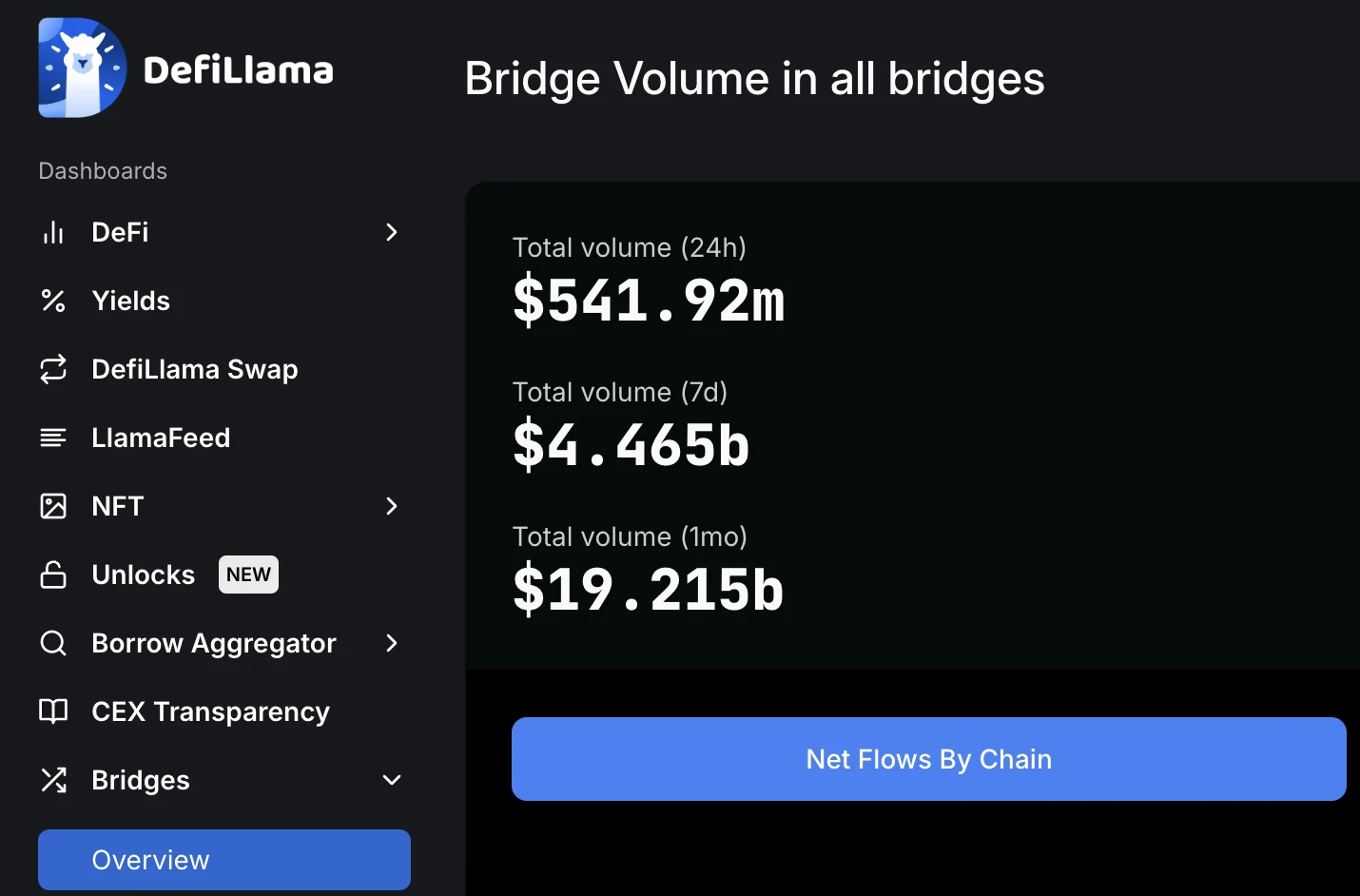Click the CEX Transparency book icon

coord(53,711)
